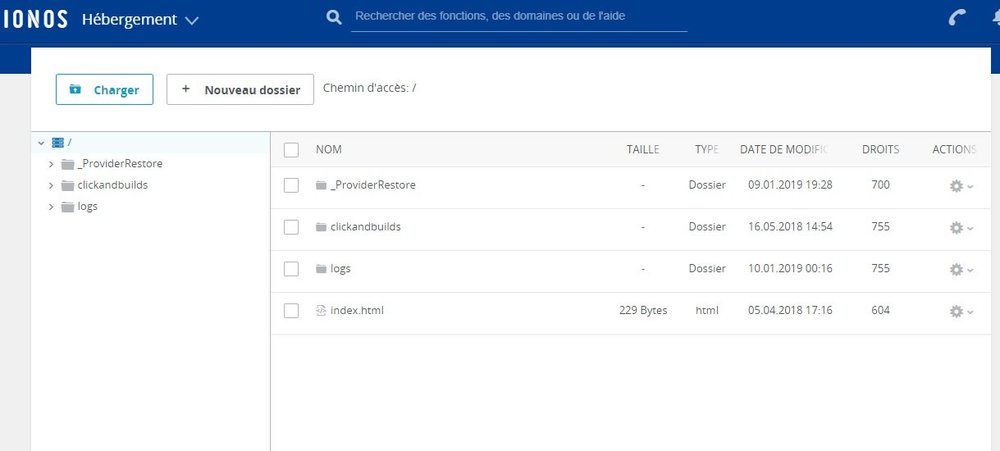
Task: Click the Charger upload button
Action: (x=105, y=89)
